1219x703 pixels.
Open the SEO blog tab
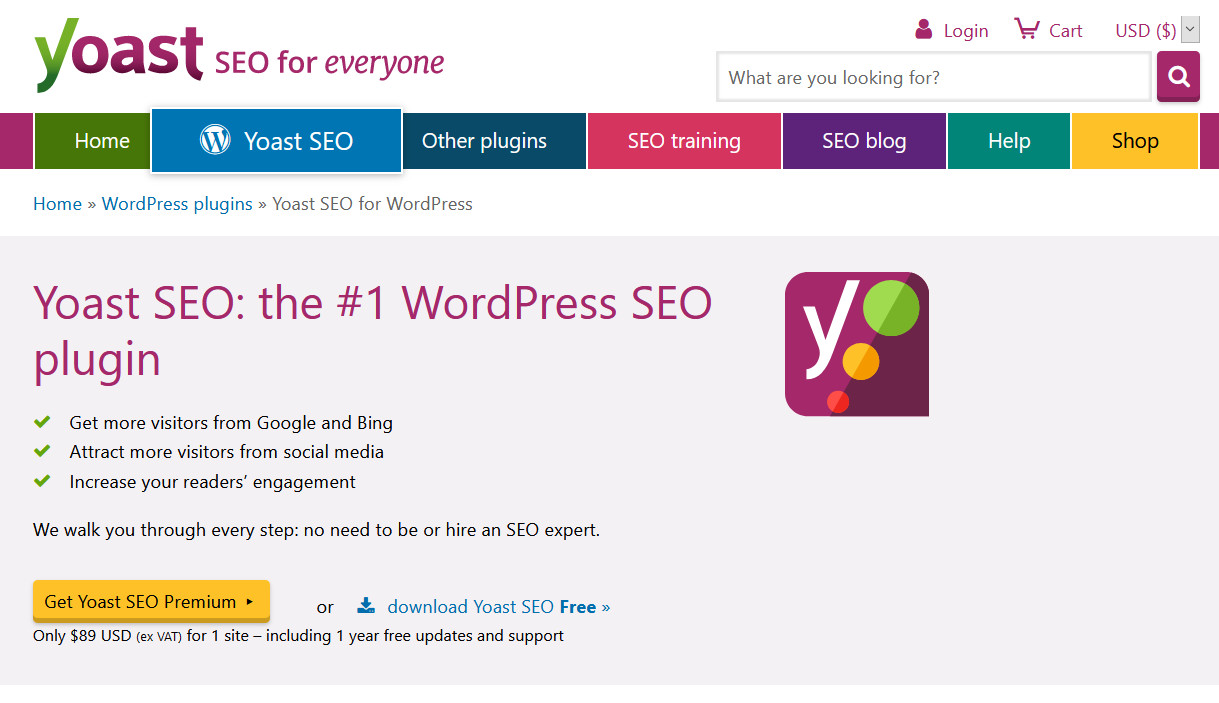point(864,141)
